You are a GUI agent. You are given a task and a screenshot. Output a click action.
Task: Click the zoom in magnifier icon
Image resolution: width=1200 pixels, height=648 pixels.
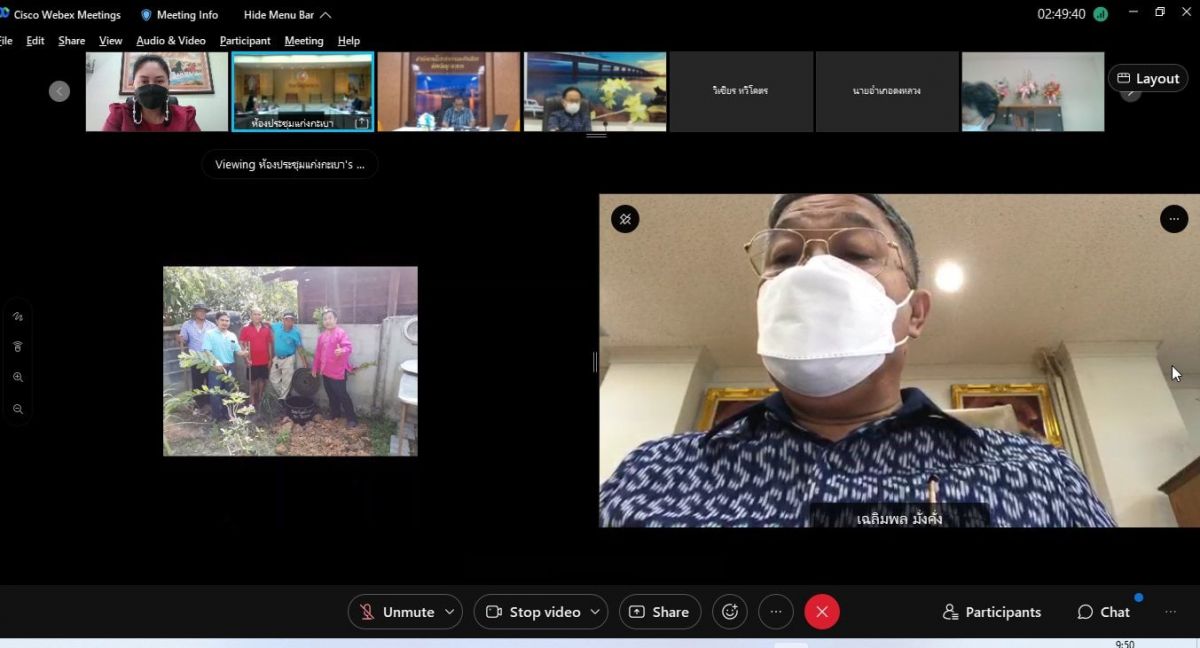point(18,377)
